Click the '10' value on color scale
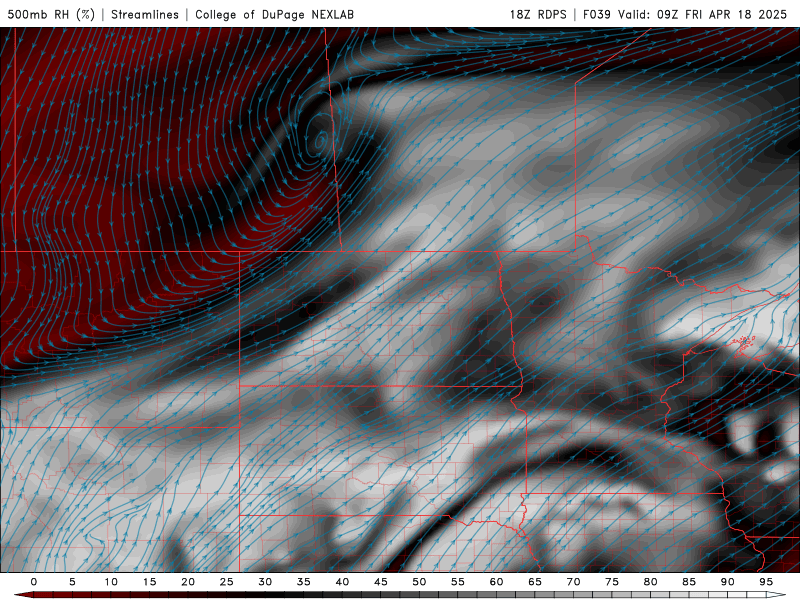The width and height of the screenshot is (800, 600). coord(111,582)
